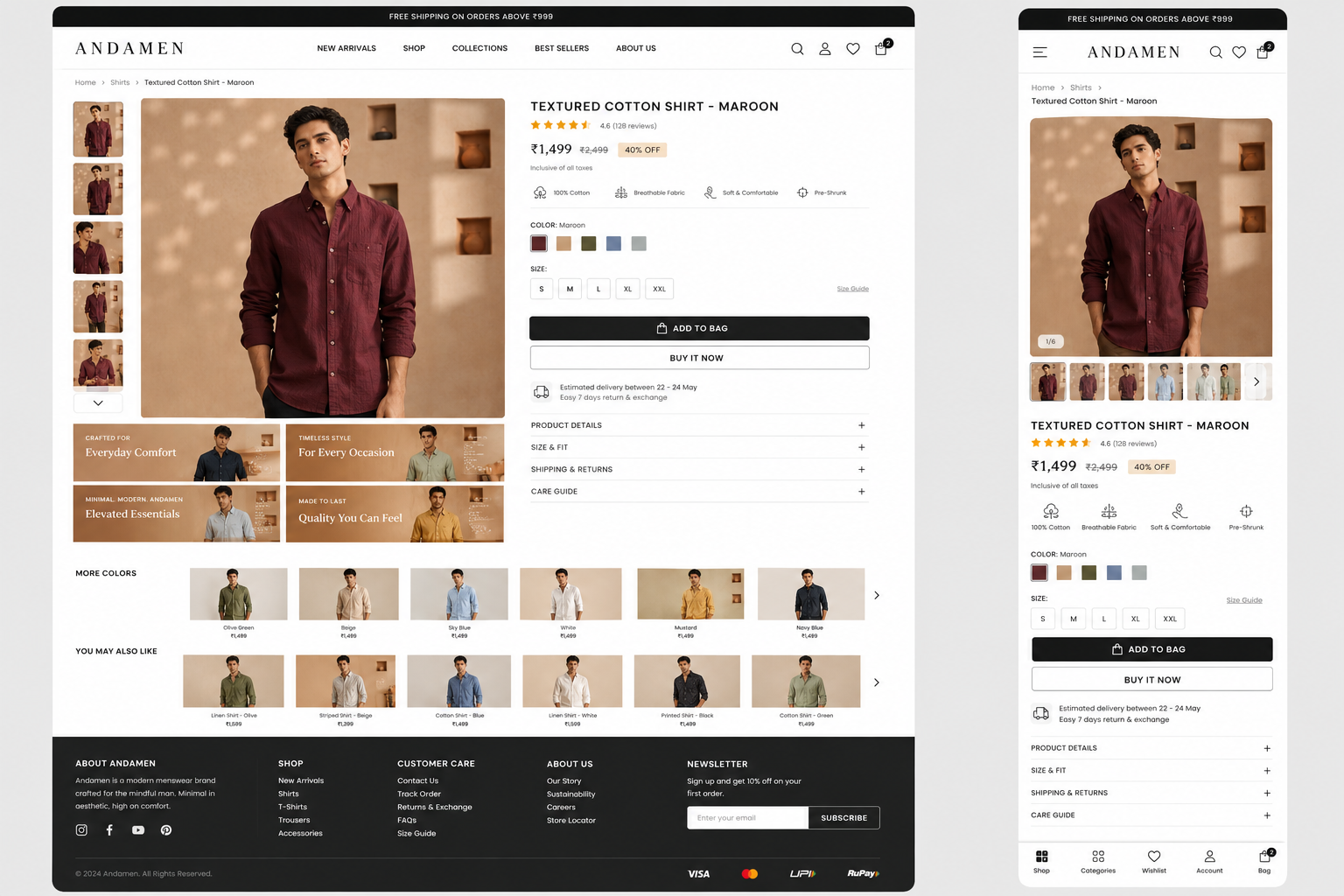Choose size S in the mobile view
The width and height of the screenshot is (1344, 896).
(1043, 619)
